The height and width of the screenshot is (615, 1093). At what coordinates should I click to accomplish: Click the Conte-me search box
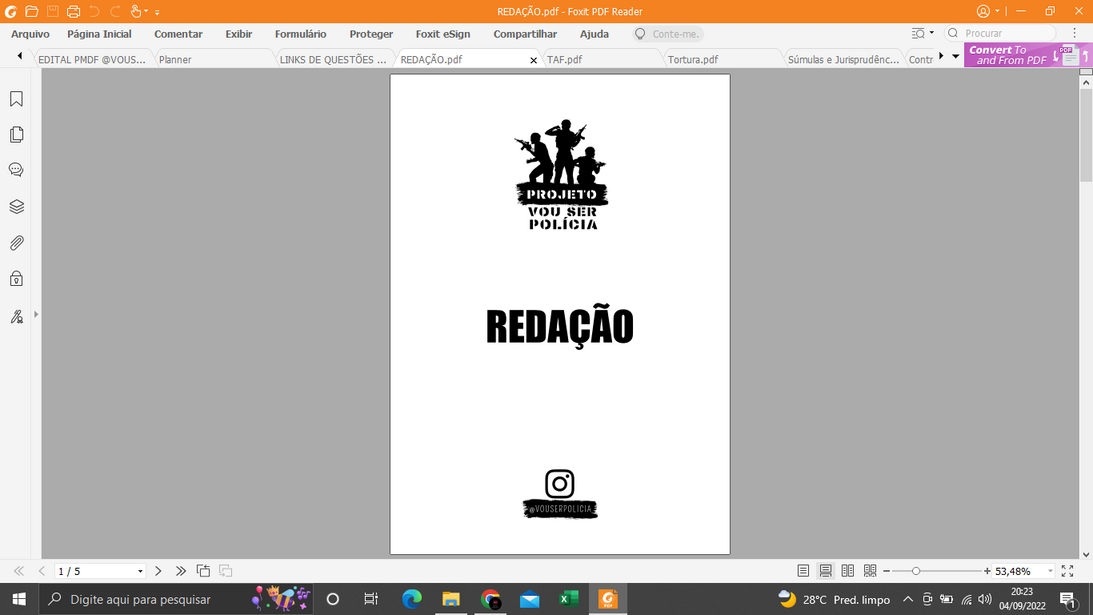tap(668, 34)
